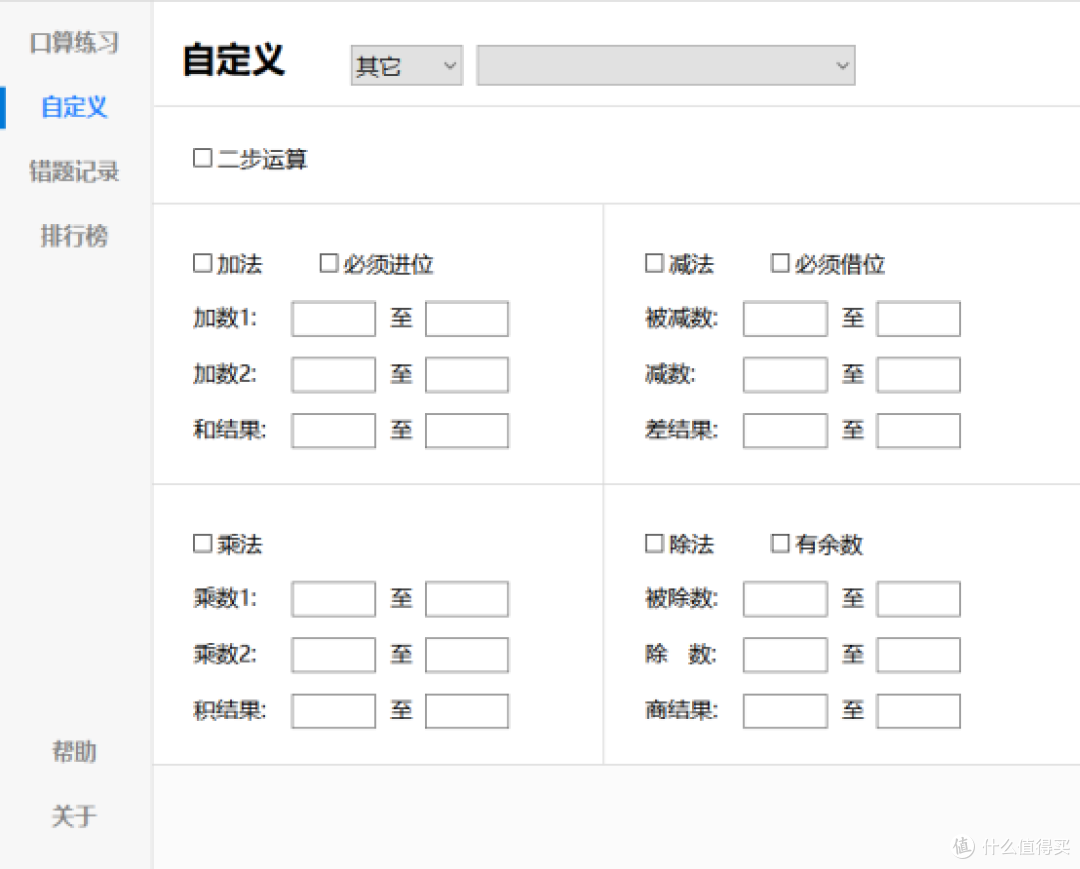Open 关于 in the sidebar
1080x869 pixels.
(74, 816)
